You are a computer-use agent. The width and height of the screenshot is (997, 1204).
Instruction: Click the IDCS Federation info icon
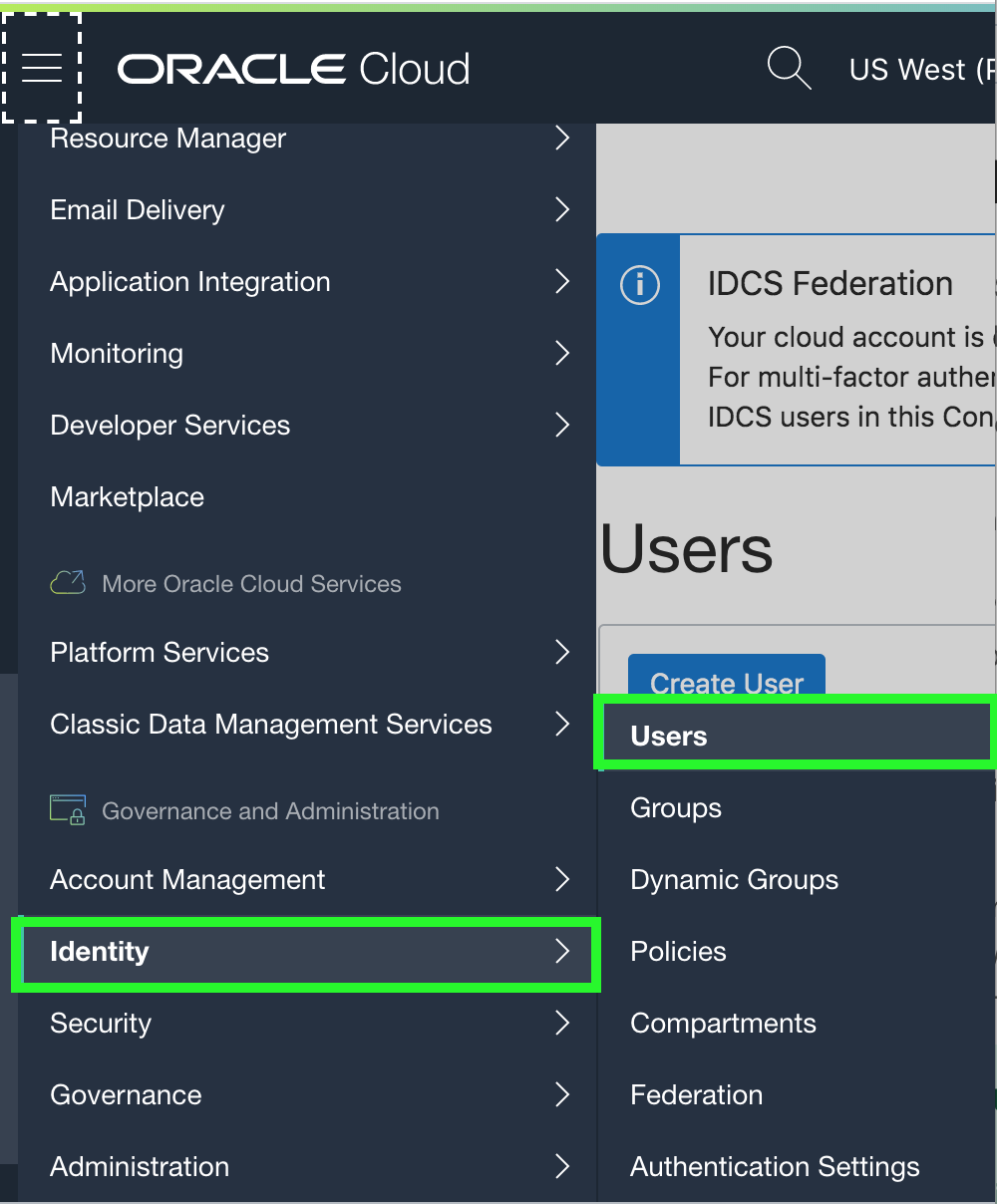[x=640, y=285]
